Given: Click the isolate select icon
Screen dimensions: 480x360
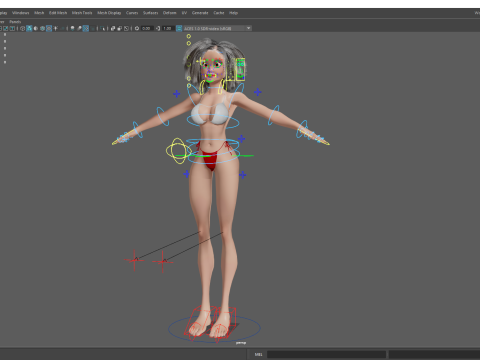Looking at the screenshot, I should click(102, 28).
